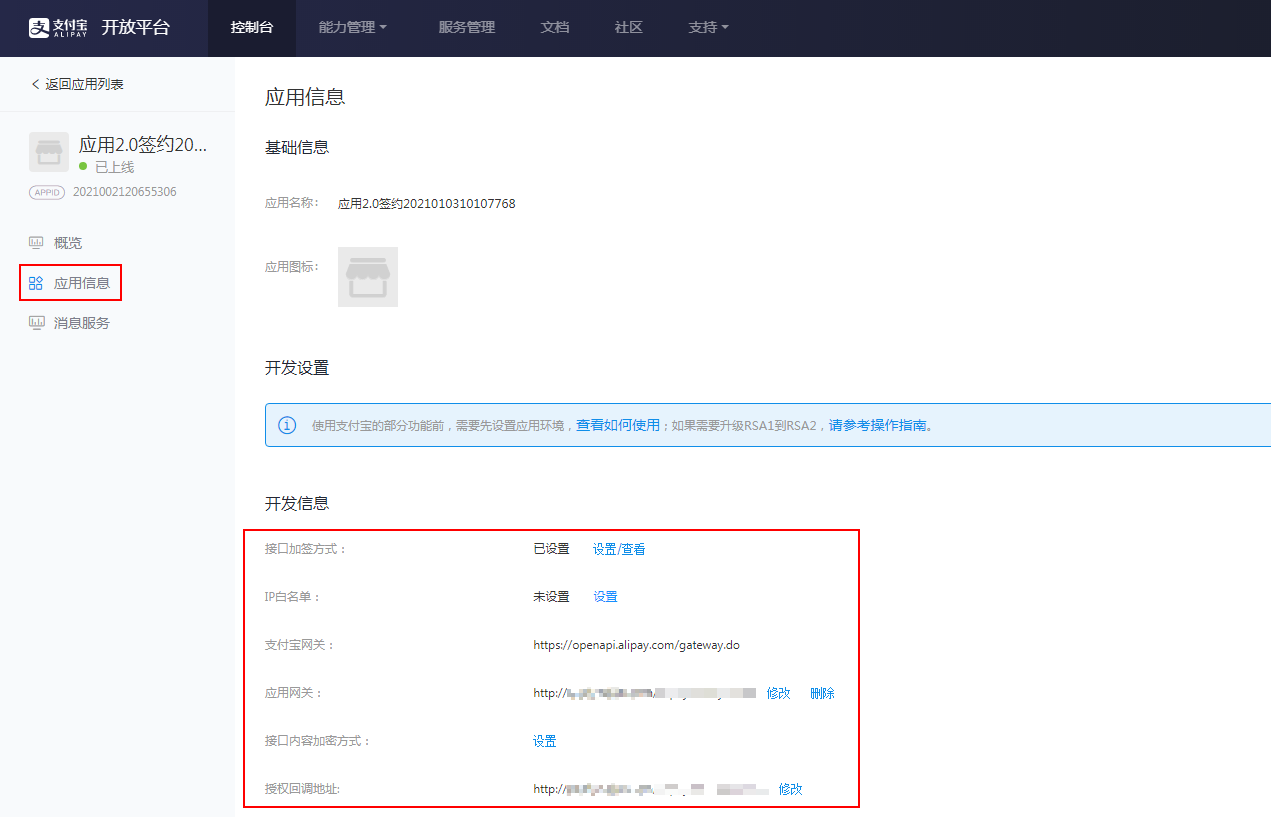
Task: Select 应用信息 in the sidebar
Action: [82, 283]
